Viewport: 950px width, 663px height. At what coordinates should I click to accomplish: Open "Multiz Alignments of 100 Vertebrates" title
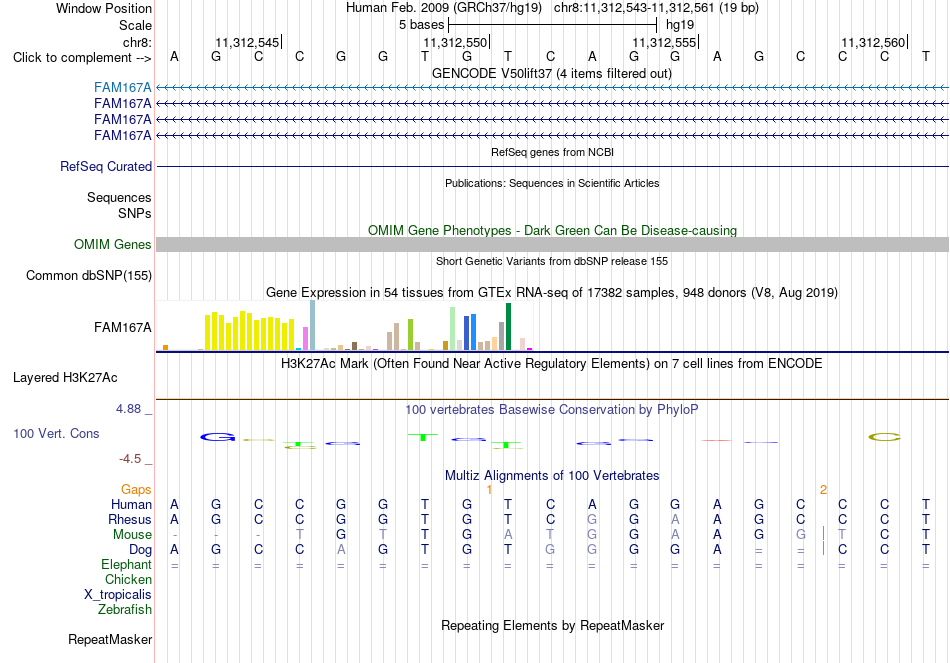tap(552, 476)
